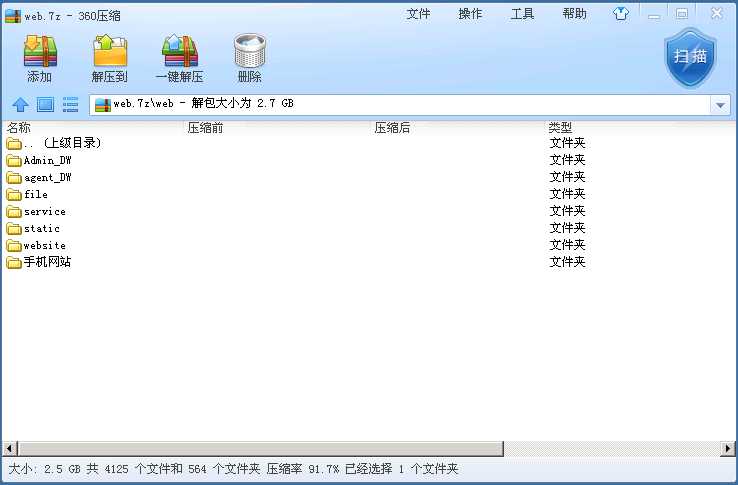Go up one level with blue arrow
Screen dimensions: 738x485
[20, 104]
